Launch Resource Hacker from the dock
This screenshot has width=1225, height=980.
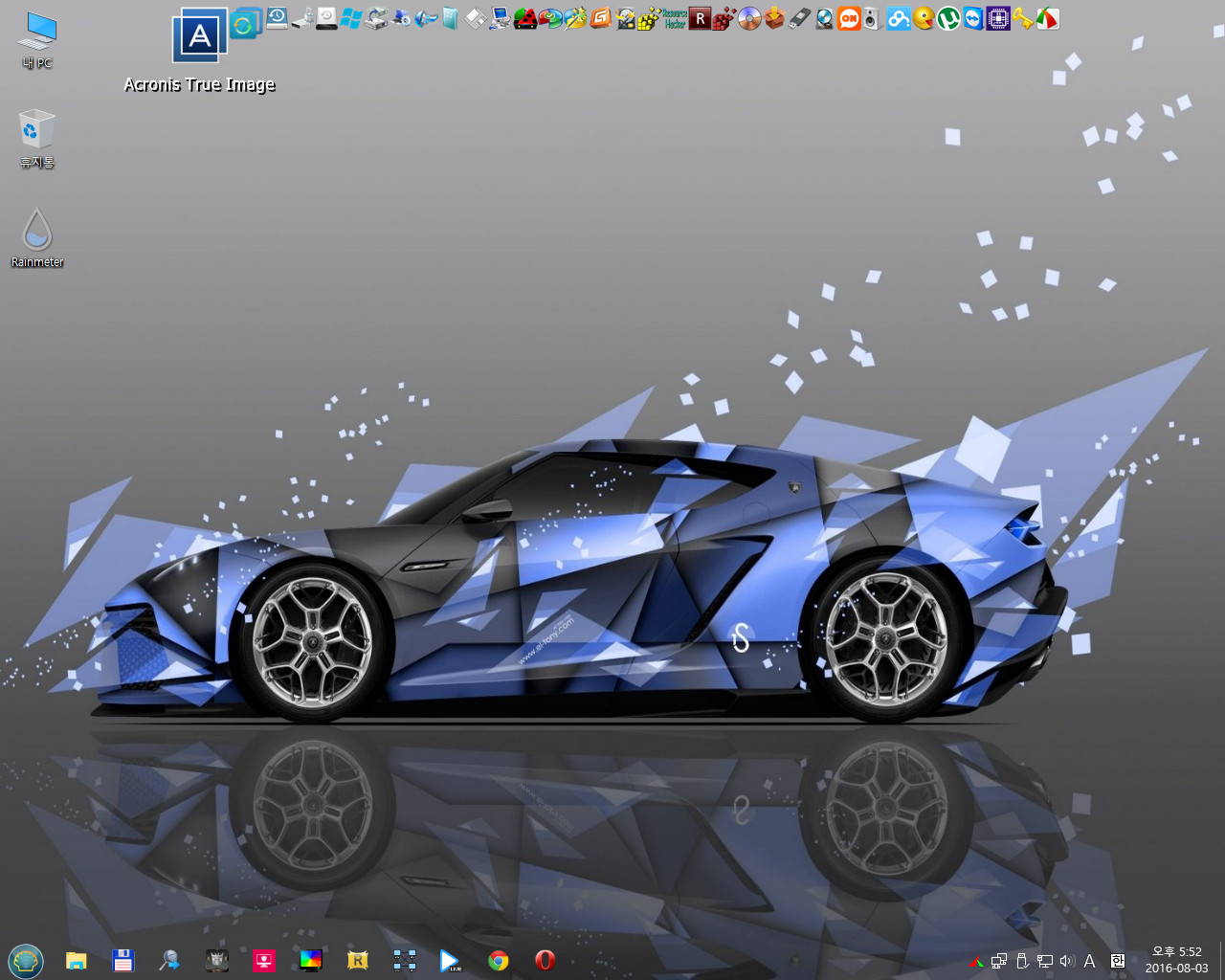(676, 18)
